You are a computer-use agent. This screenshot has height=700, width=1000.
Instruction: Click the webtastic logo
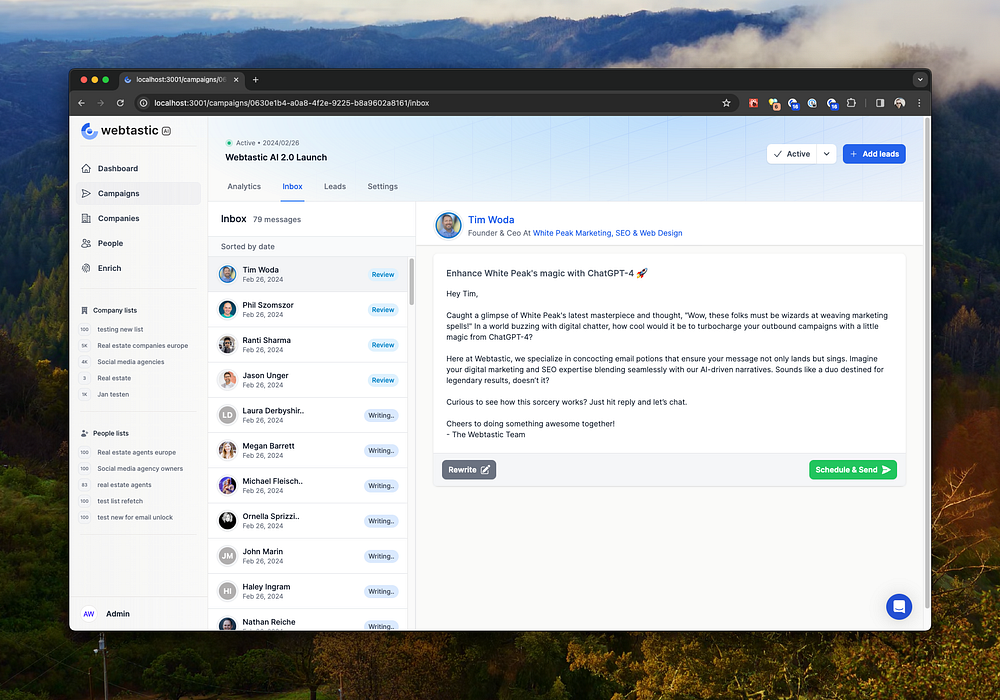tap(126, 131)
